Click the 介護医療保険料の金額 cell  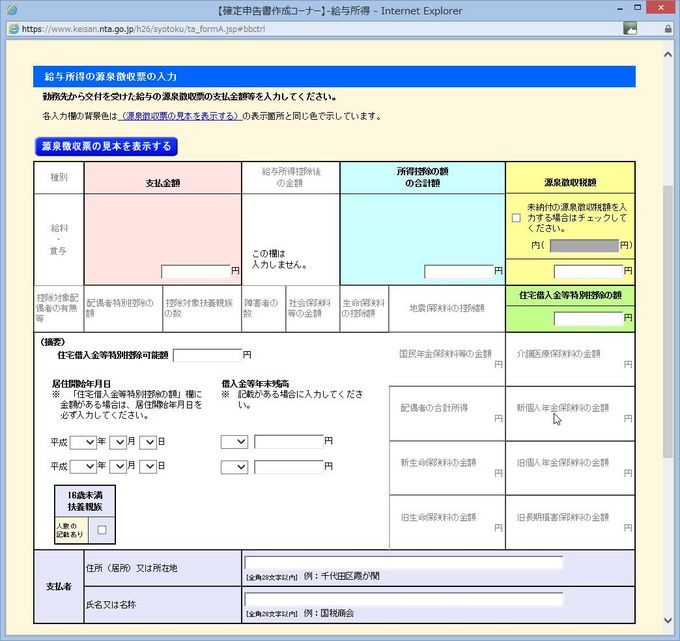[570, 359]
